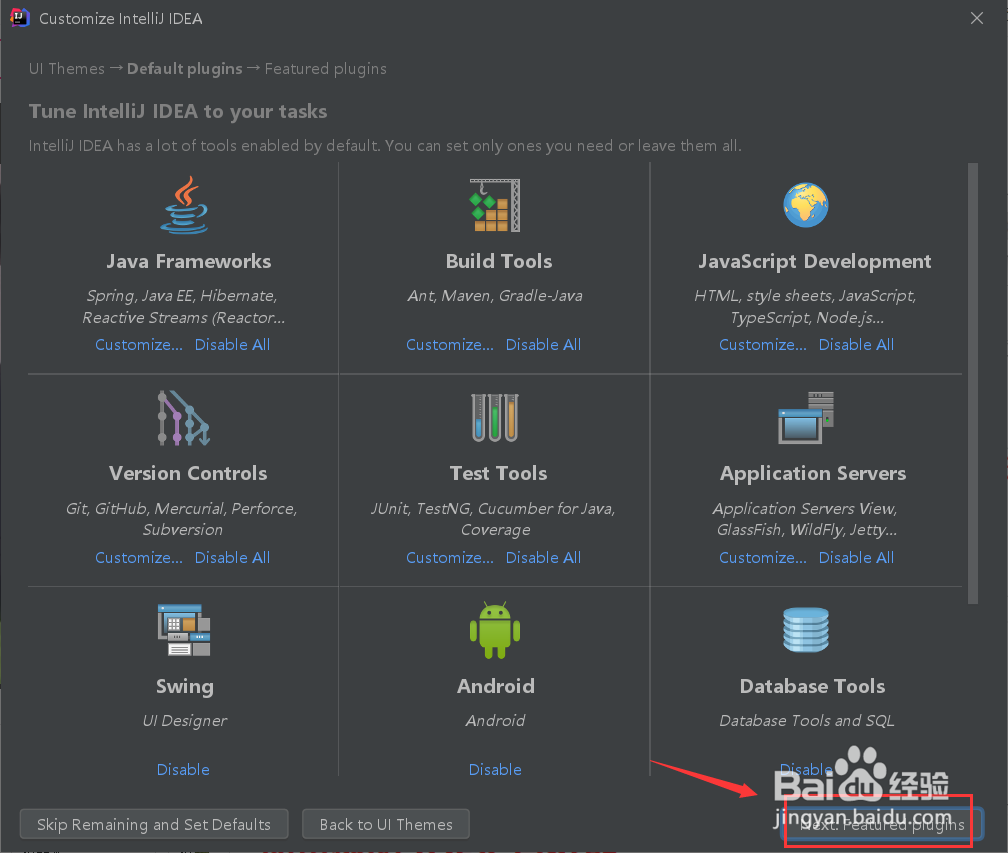The width and height of the screenshot is (1008, 853).
Task: Disable the Swing UI Designer plugin
Action: pos(183,769)
